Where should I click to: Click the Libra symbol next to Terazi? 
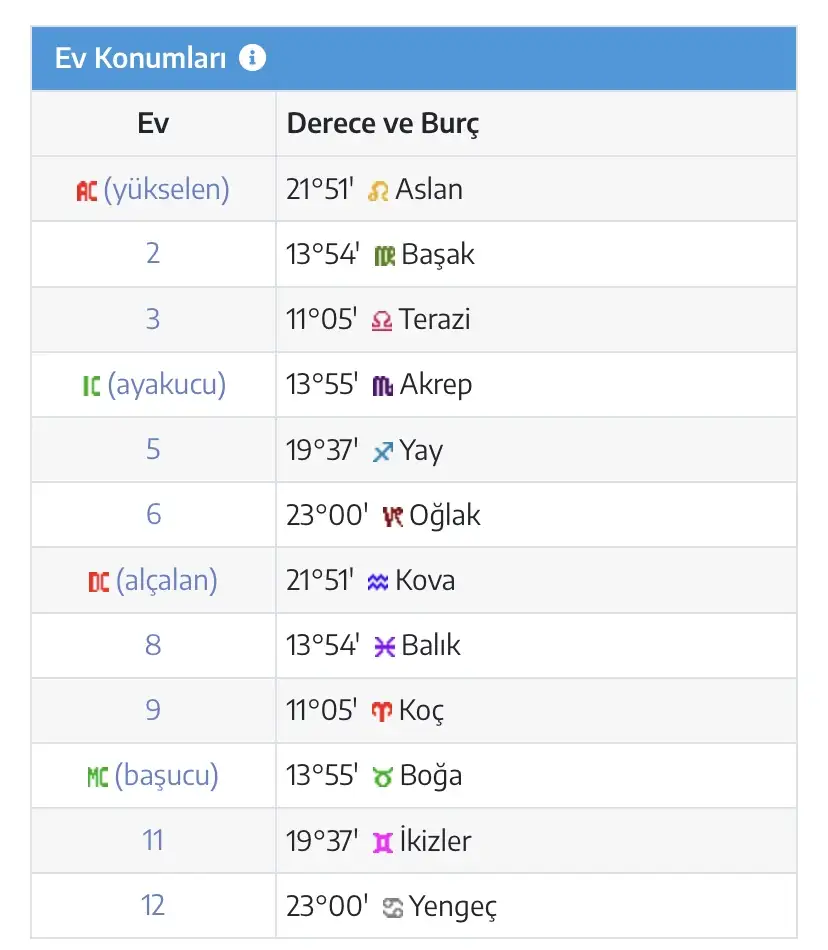tap(382, 321)
